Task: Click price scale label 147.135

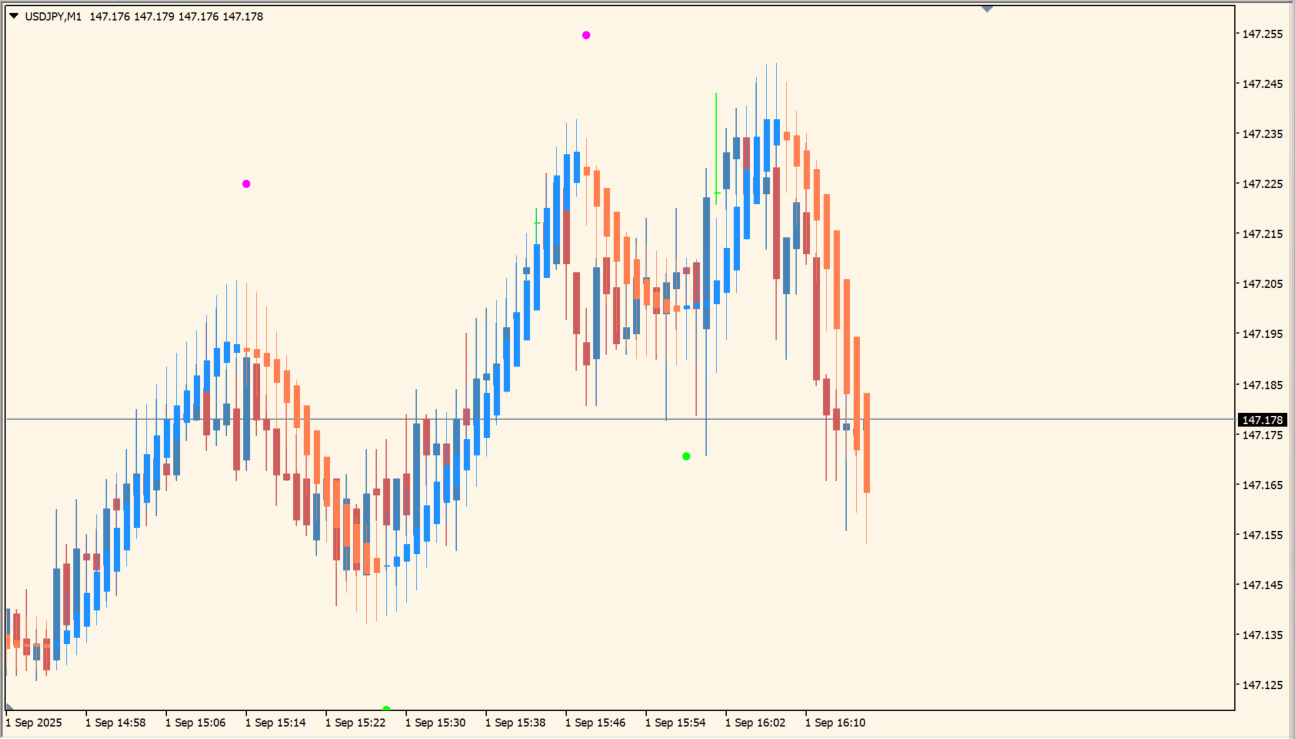Action: pyautogui.click(x=1262, y=635)
